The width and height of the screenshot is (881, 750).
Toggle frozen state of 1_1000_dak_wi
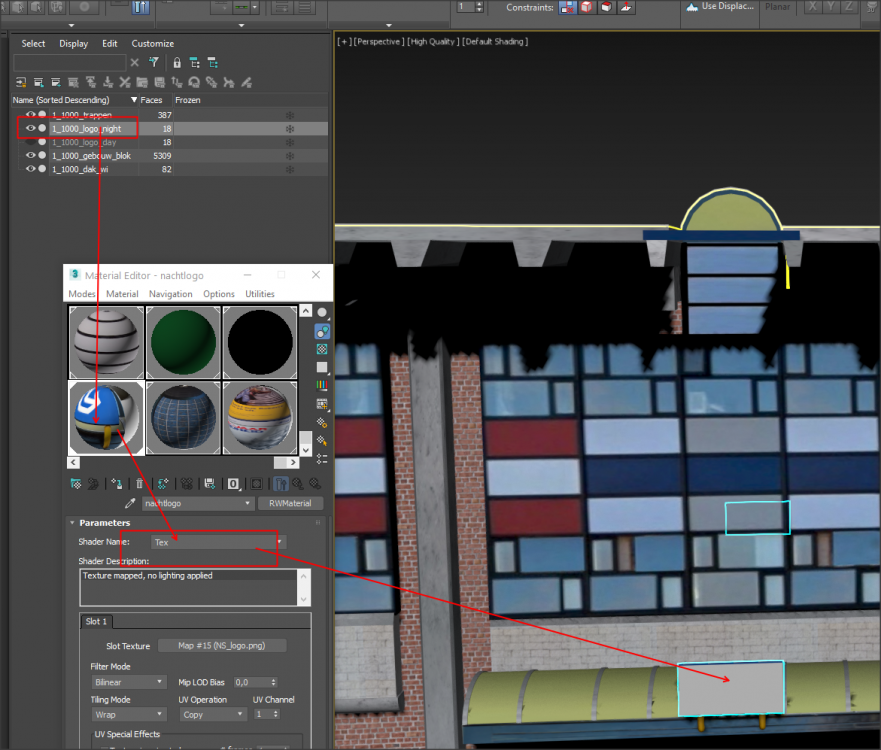(290, 170)
